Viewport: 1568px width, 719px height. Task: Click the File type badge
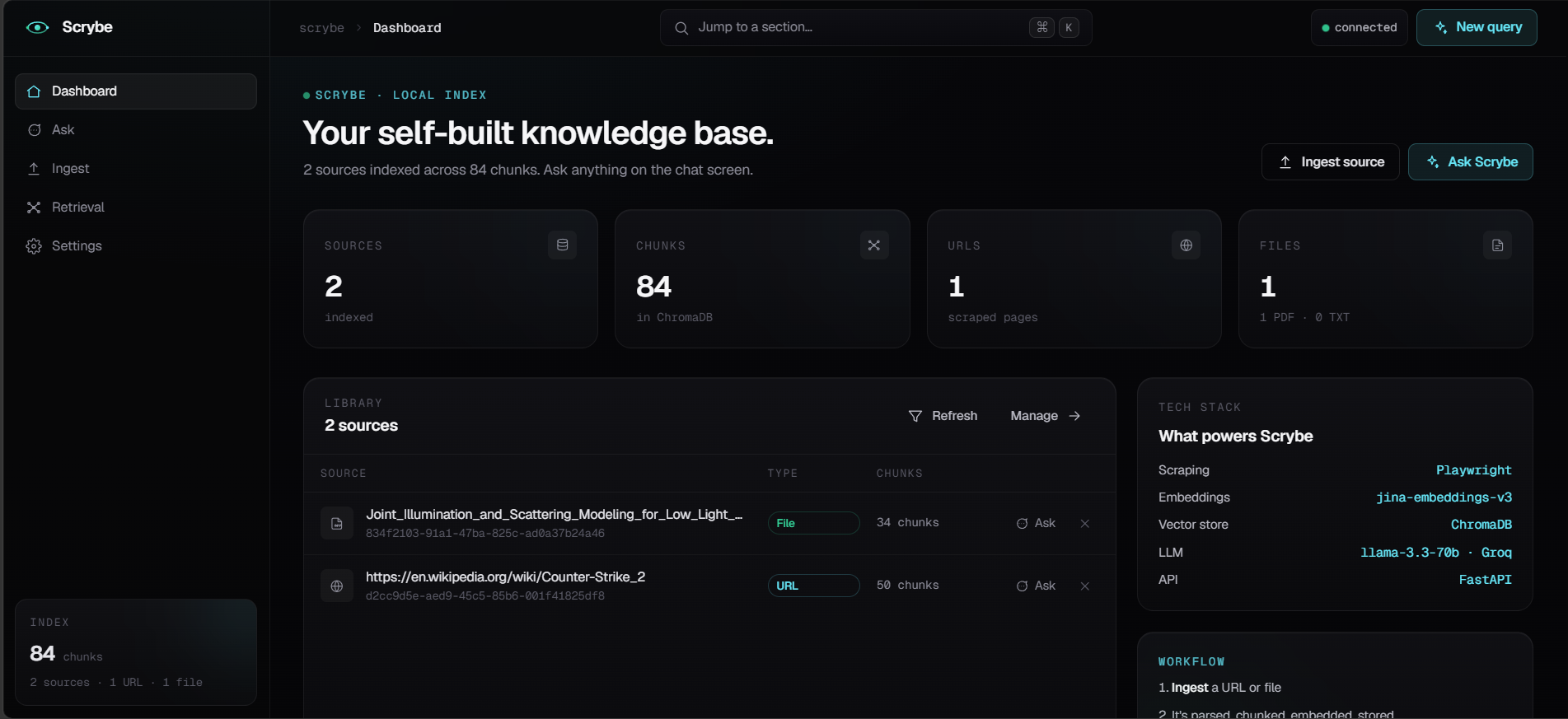813,523
